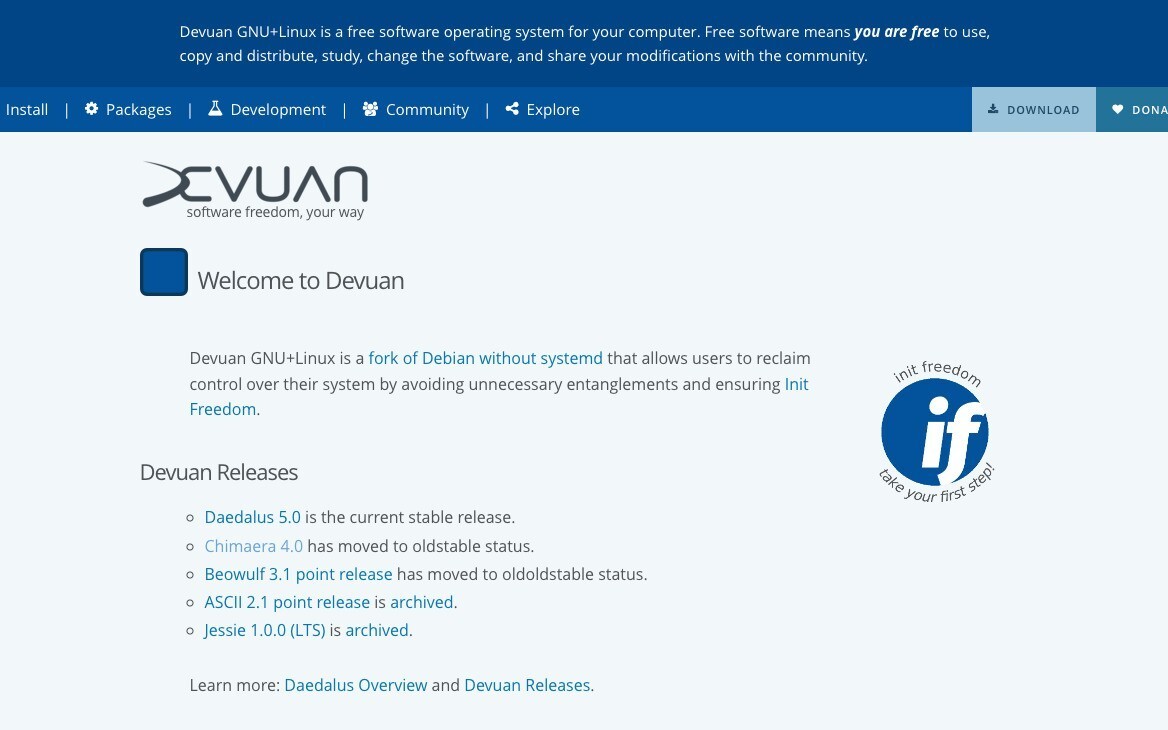Image resolution: width=1168 pixels, height=730 pixels.
Task: Click the blue square icon beside Welcome heading
Action: pos(163,271)
